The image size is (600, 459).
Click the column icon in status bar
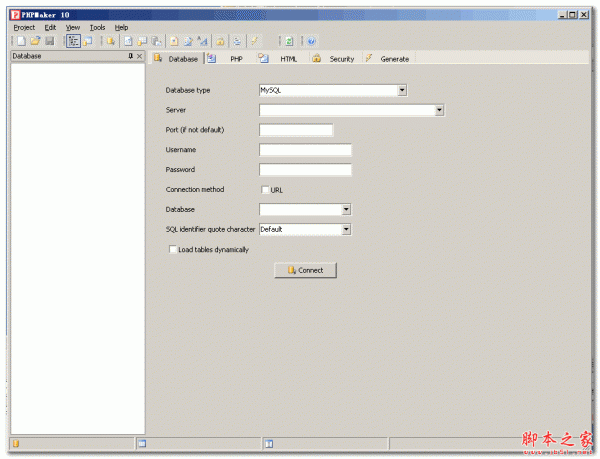point(269,444)
